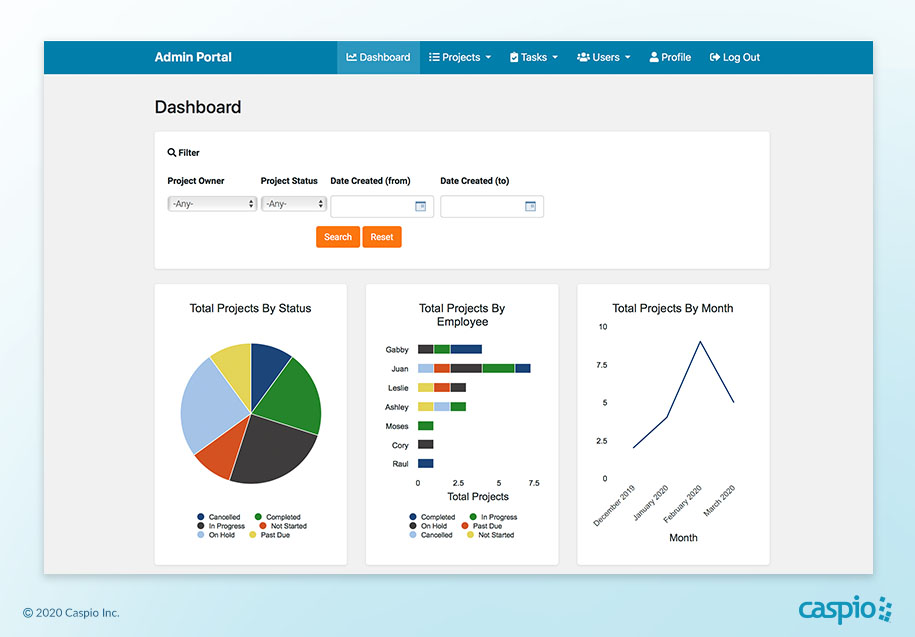Screen dimensions: 915x637
Task: Expand the Project Status dropdown
Action: (x=294, y=204)
